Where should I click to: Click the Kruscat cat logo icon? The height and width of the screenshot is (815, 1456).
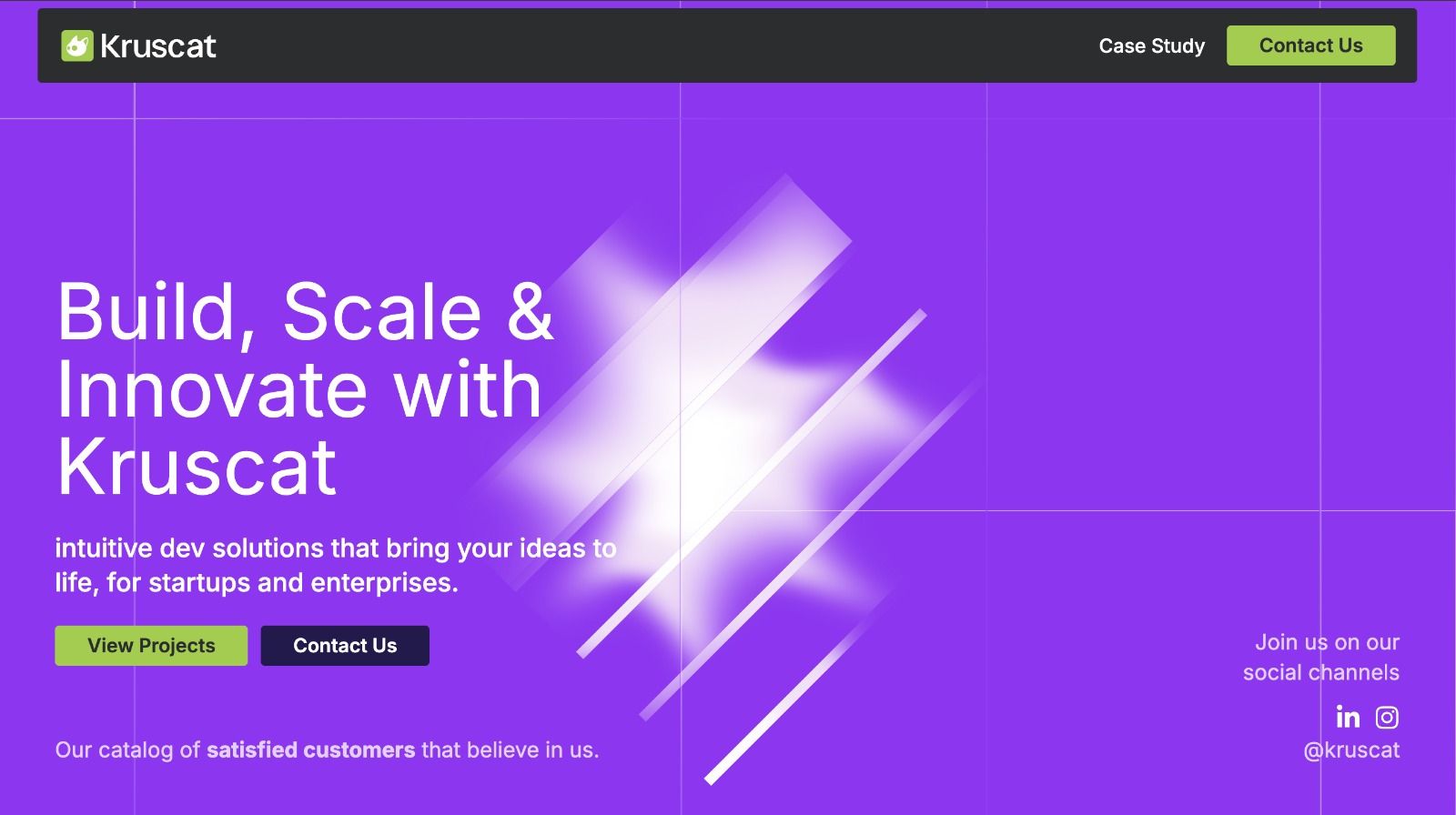pyautogui.click(x=77, y=45)
